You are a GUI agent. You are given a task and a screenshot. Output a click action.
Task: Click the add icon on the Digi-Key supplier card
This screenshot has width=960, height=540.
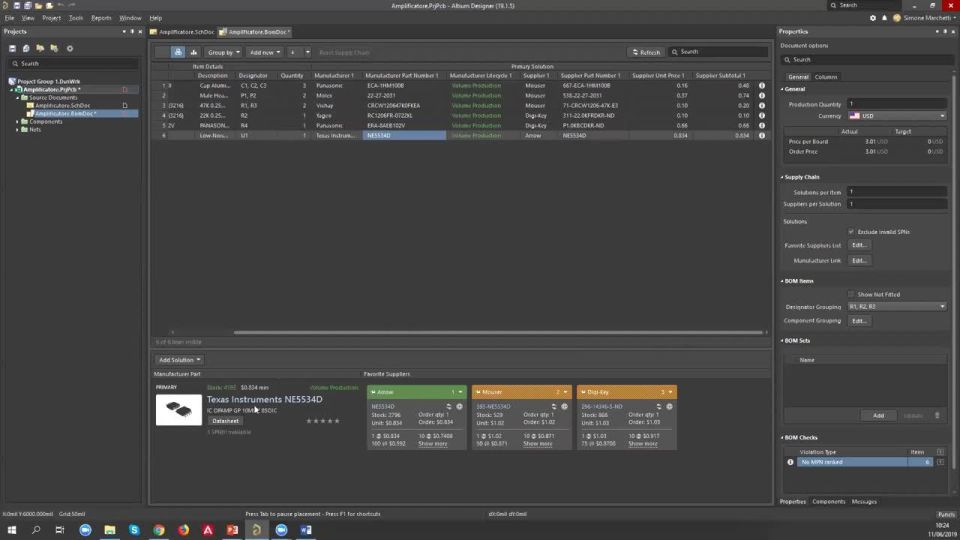tap(669, 407)
